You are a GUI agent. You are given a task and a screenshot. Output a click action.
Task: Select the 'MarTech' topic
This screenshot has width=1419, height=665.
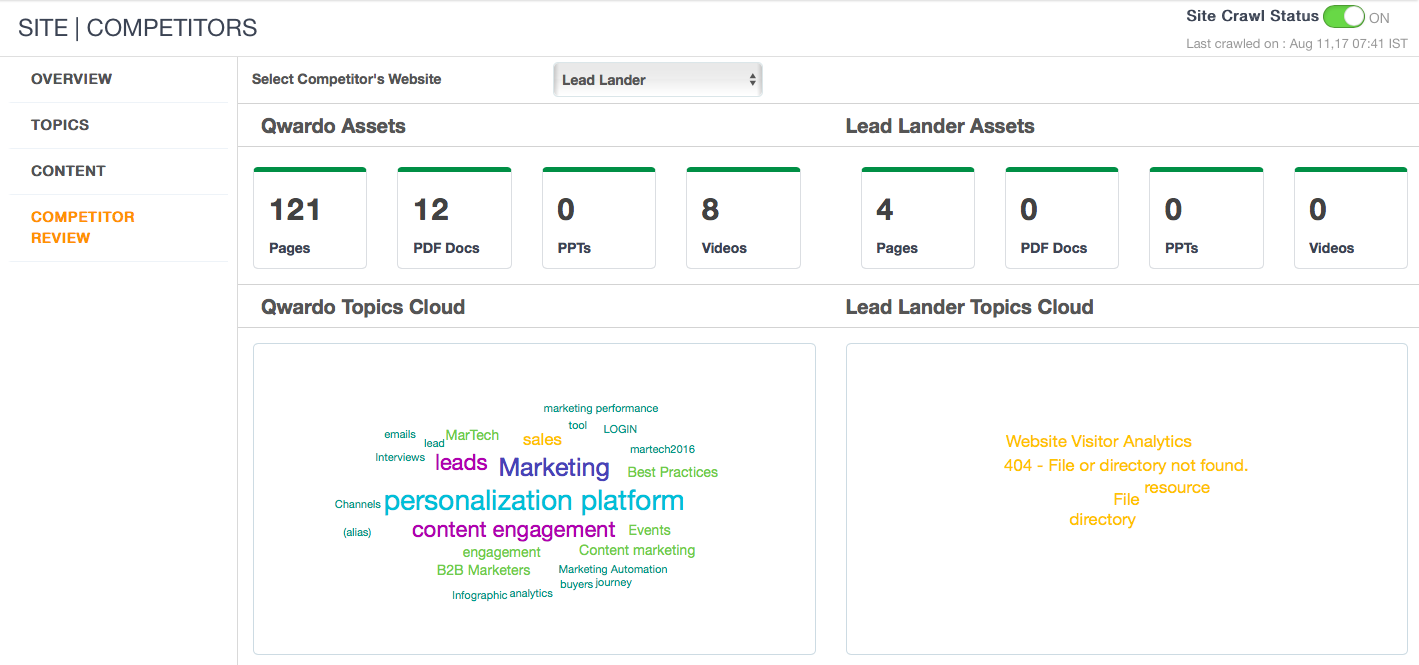point(472,435)
